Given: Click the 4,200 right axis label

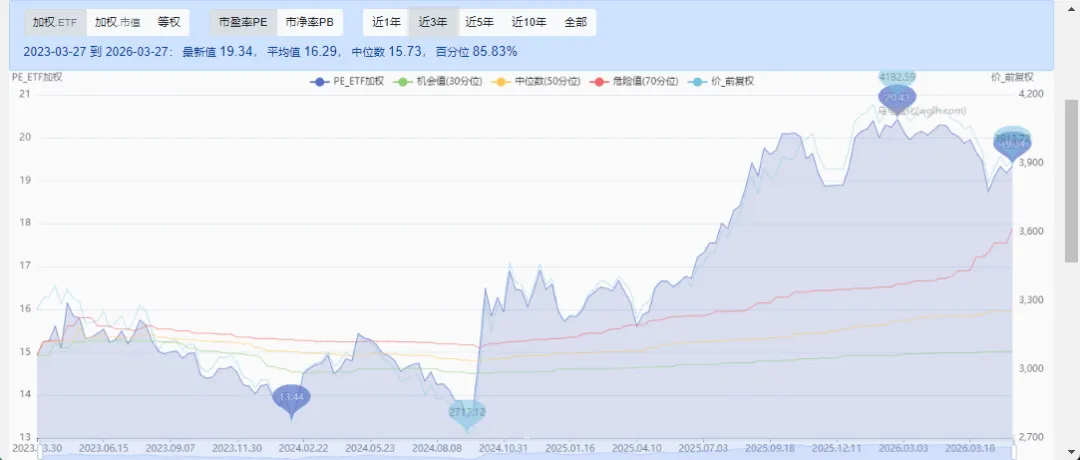Looking at the screenshot, I should [1030, 94].
